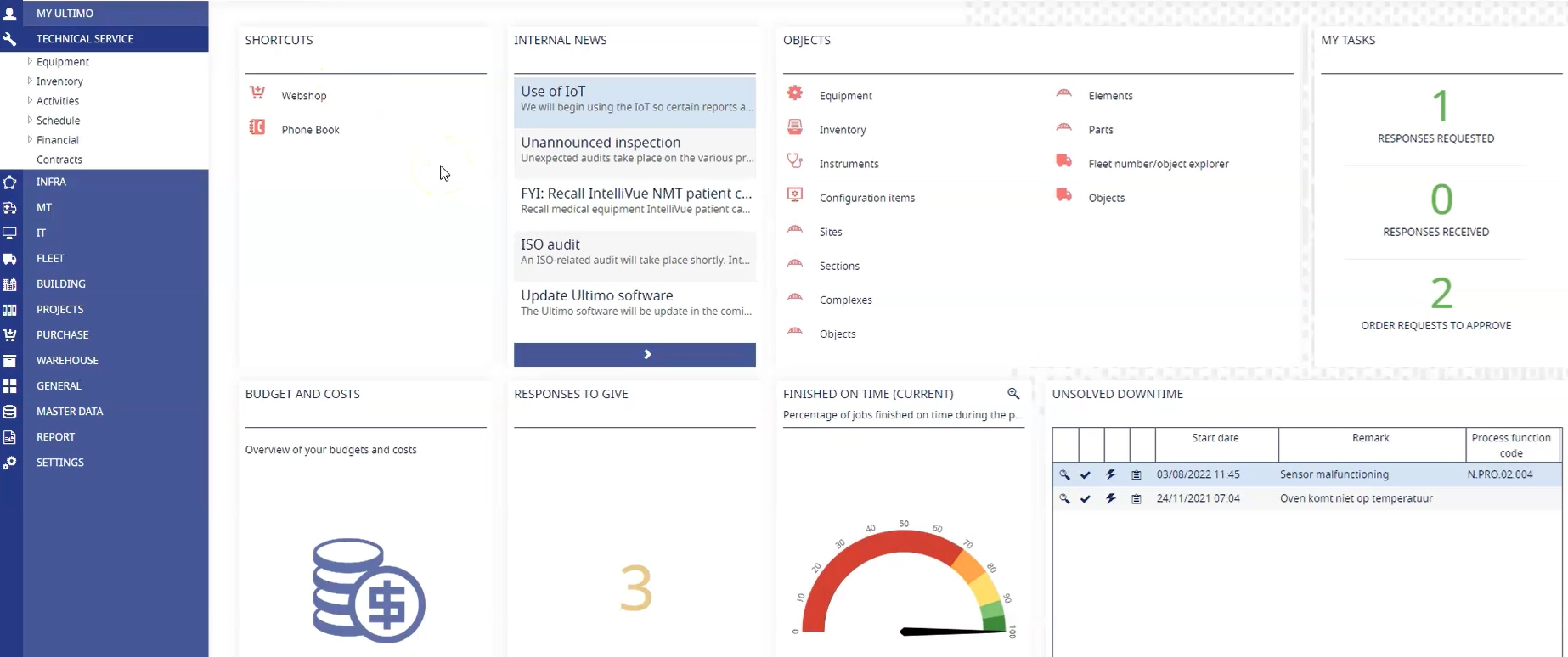Click lightning icon in Oven komt niet row
Image resolution: width=1568 pixels, height=657 pixels.
(1110, 498)
